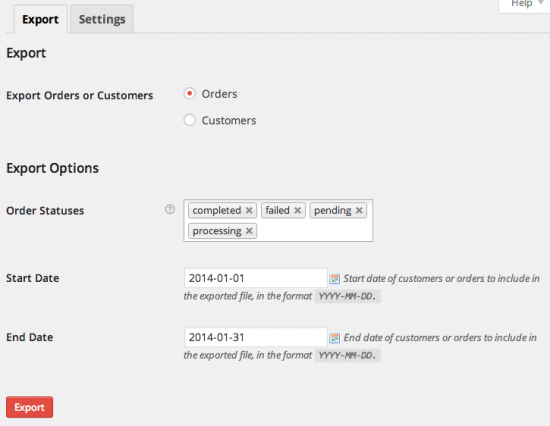Click the pending status tag label
Screen dimensions: 550x426
coord(333,211)
